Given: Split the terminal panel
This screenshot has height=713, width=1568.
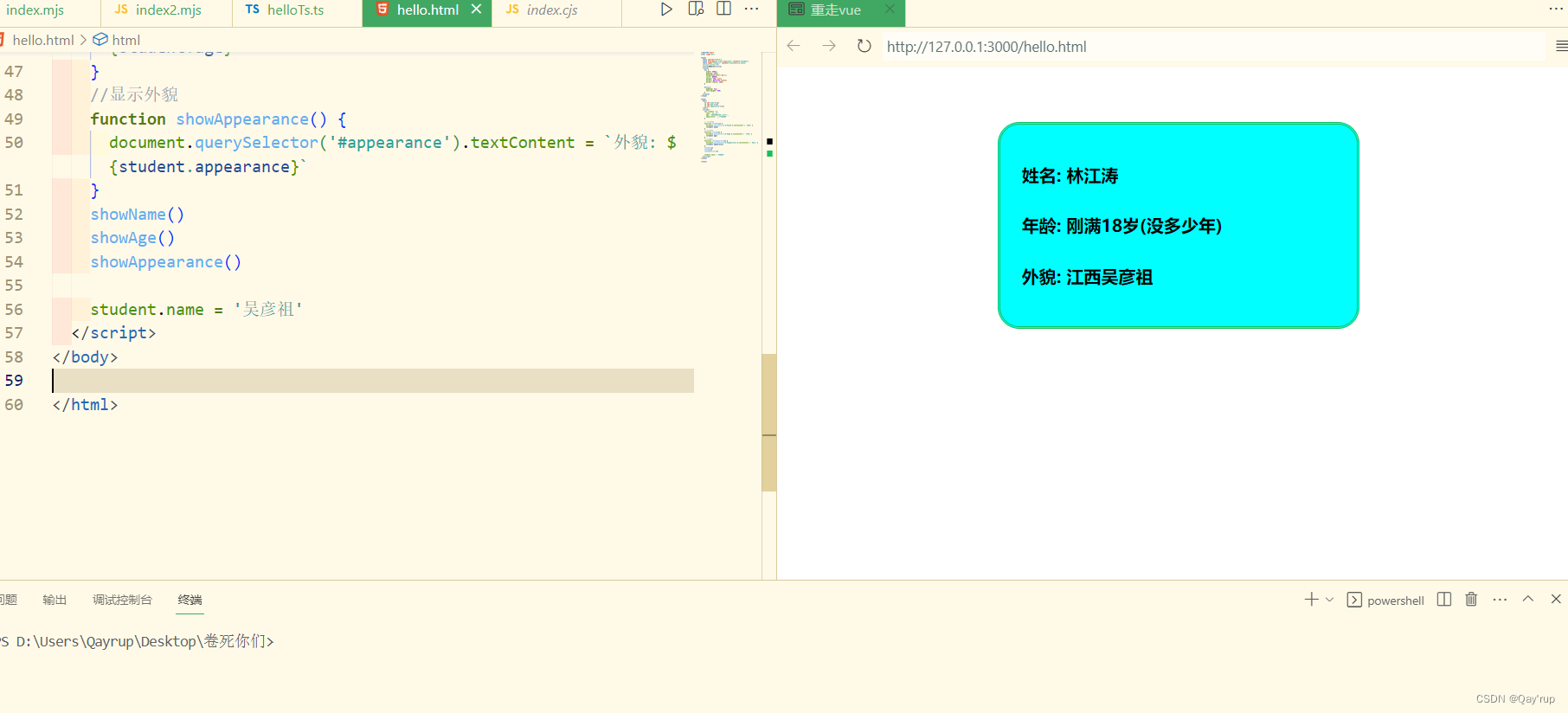Looking at the screenshot, I should coord(1443,600).
